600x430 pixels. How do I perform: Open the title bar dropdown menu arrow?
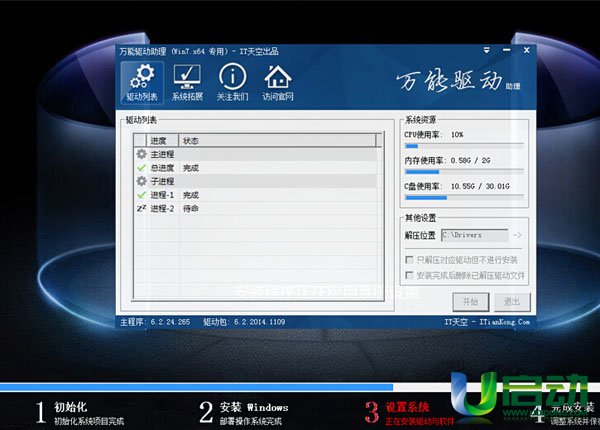(x=486, y=50)
